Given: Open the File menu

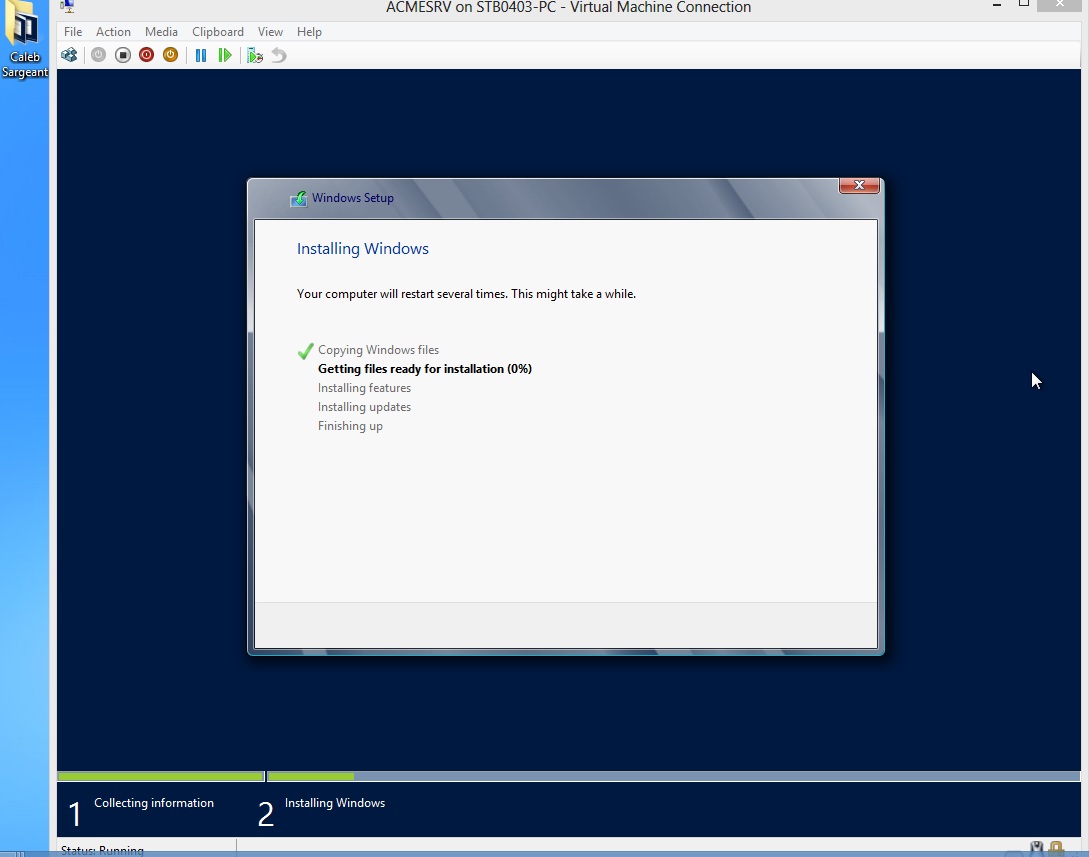Looking at the screenshot, I should tap(73, 32).
